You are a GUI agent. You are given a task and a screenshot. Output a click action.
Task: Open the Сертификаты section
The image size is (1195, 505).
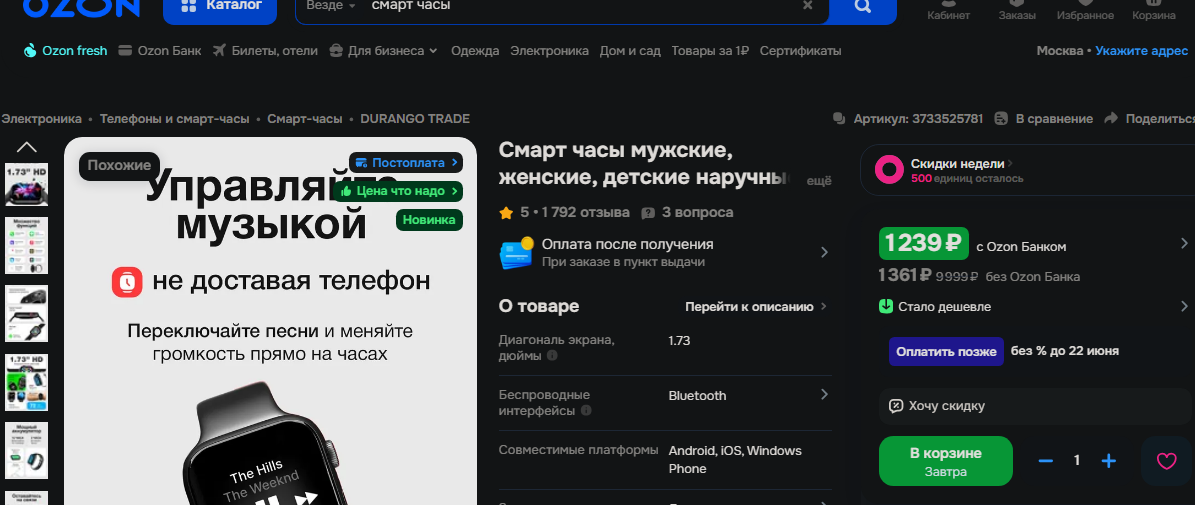pyautogui.click(x=800, y=51)
